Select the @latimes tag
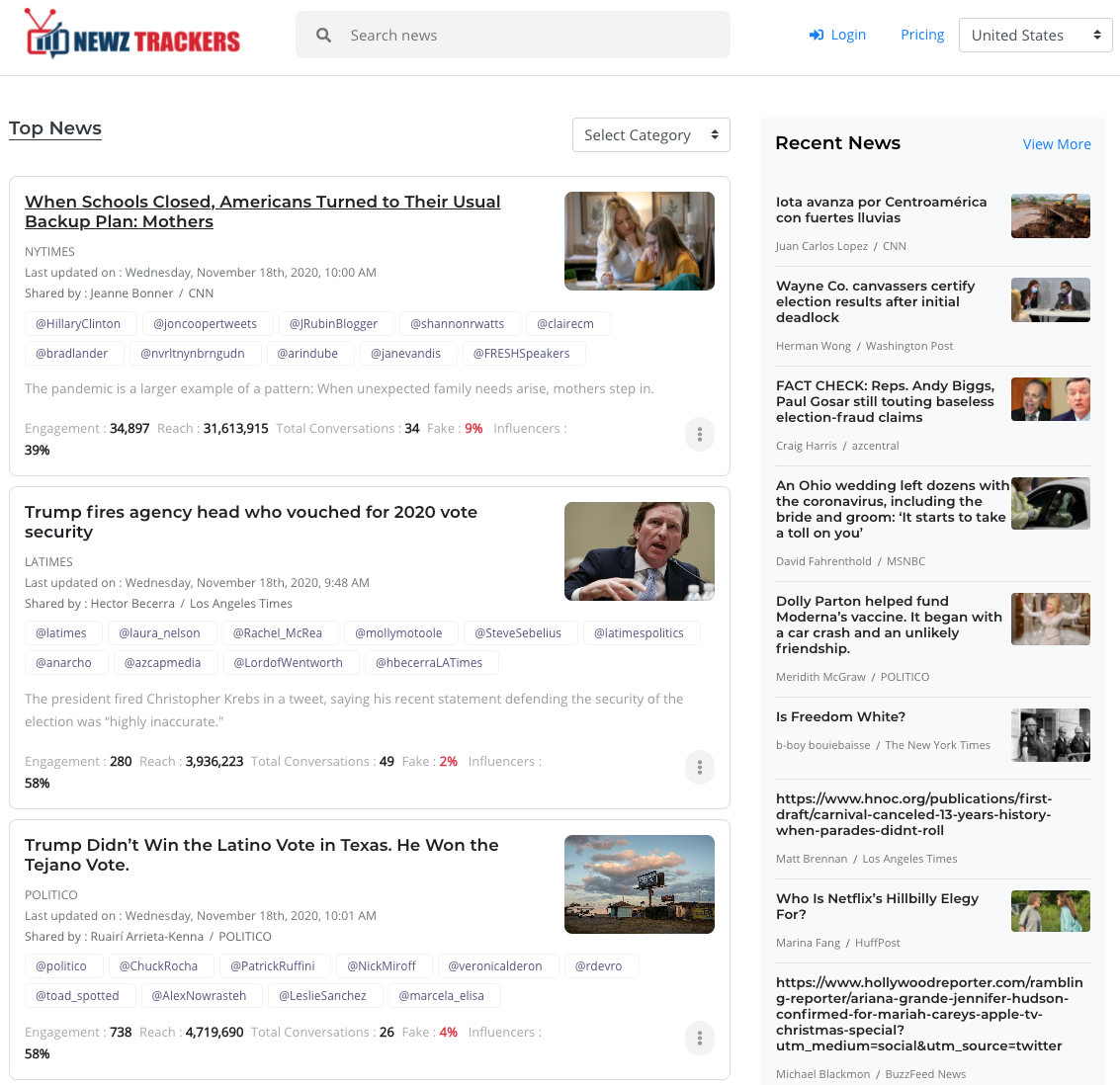The image size is (1120, 1085). [61, 633]
